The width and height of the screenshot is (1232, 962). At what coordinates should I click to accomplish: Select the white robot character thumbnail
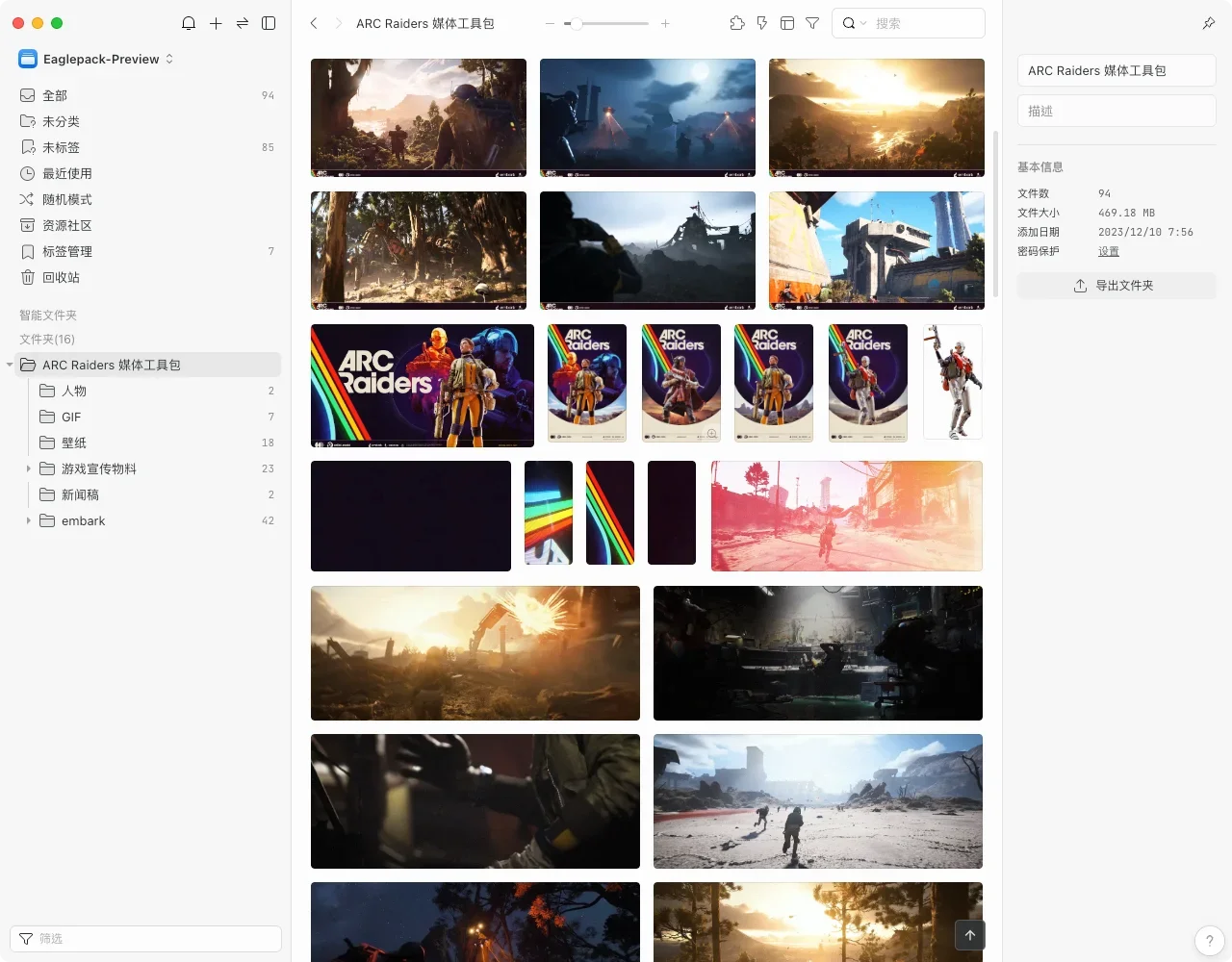click(x=953, y=382)
